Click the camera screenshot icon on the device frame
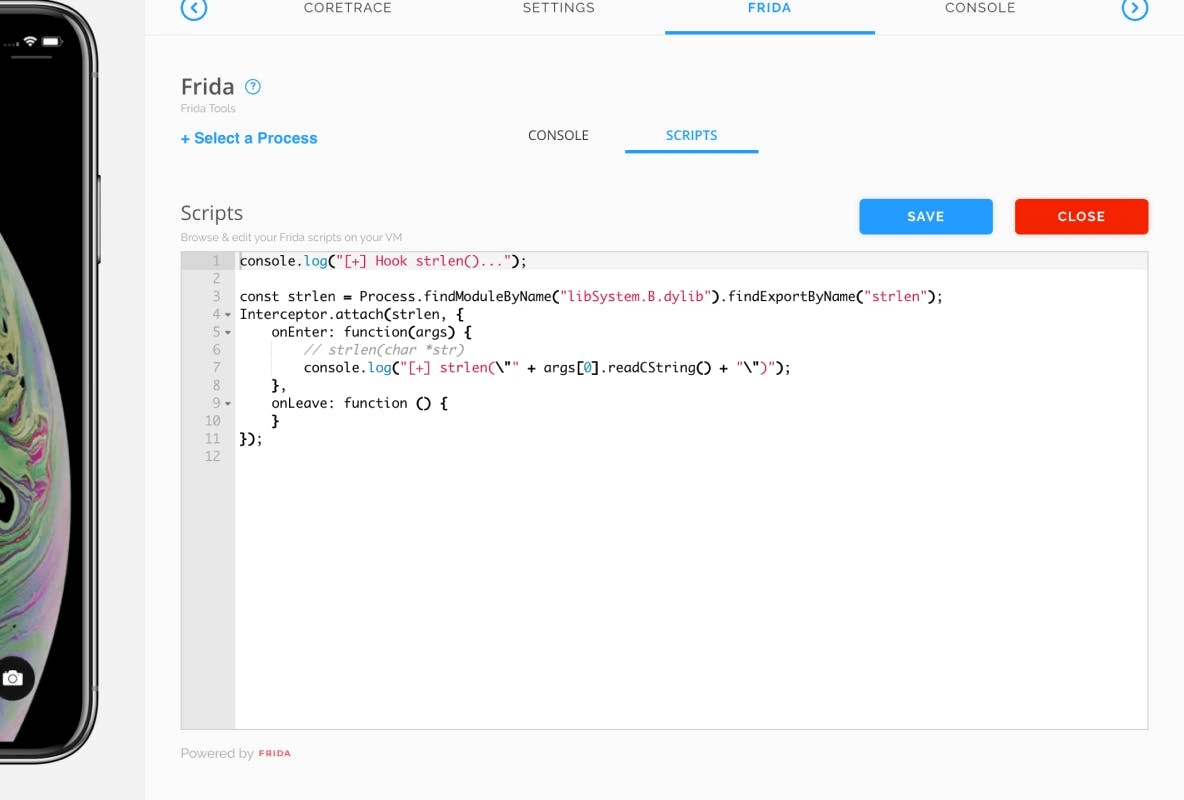 point(15,679)
